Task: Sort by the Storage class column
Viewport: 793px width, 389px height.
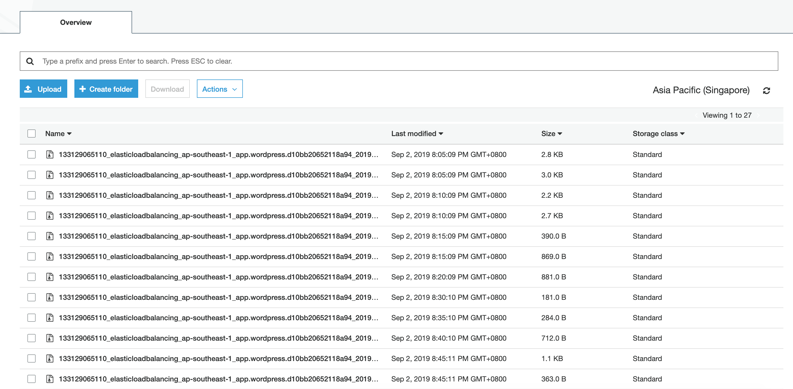Action: (658, 134)
